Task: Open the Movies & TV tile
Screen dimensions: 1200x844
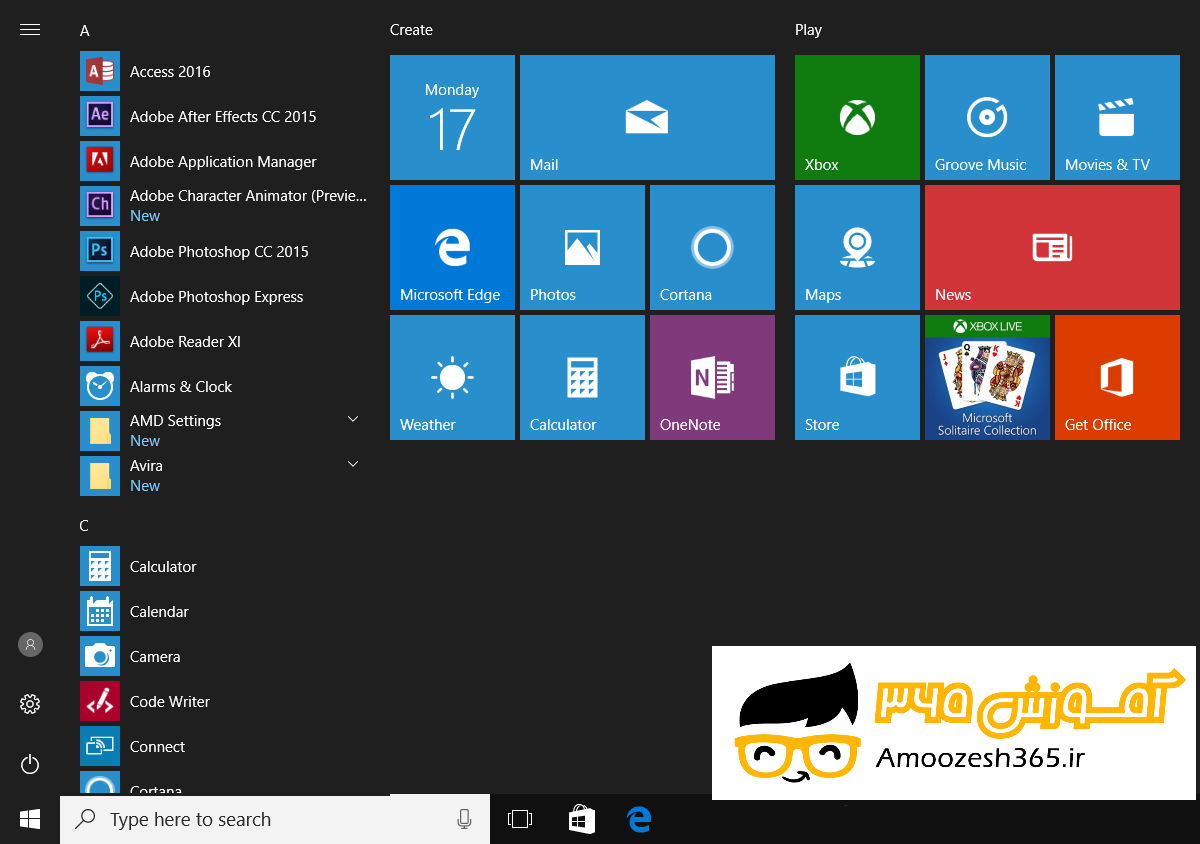Action: coord(1117,117)
